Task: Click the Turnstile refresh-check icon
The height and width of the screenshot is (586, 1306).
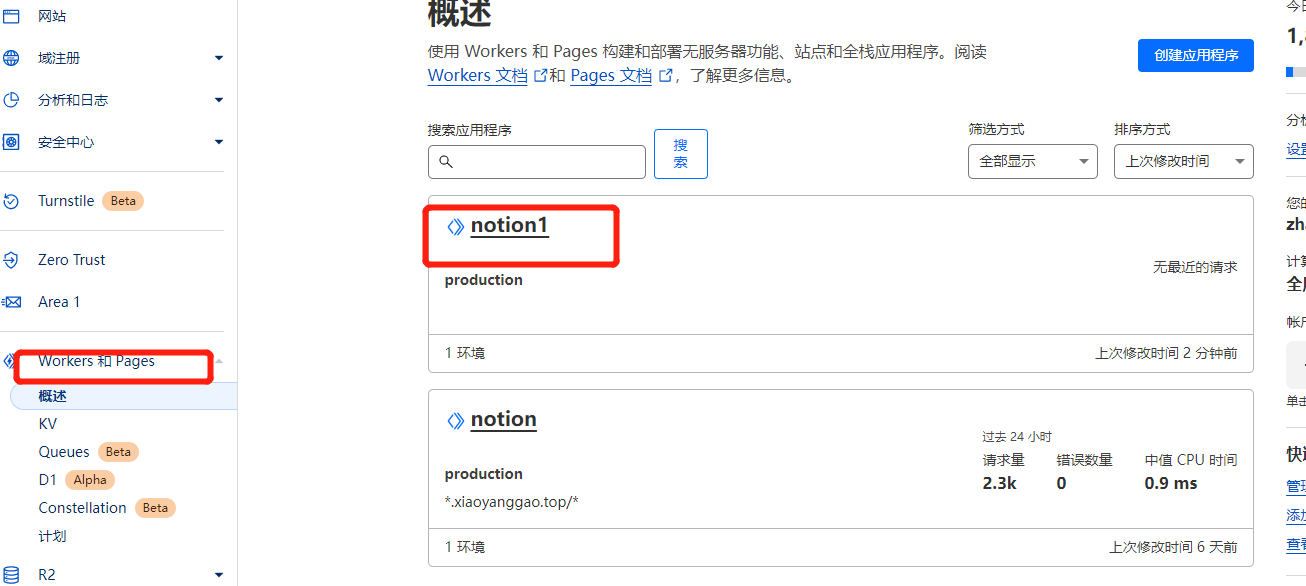Action: 11,201
